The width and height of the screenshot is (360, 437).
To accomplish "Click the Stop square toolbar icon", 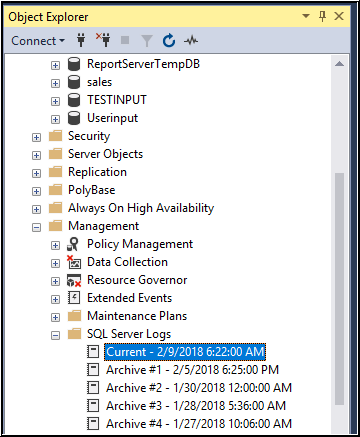I will click(x=125, y=40).
